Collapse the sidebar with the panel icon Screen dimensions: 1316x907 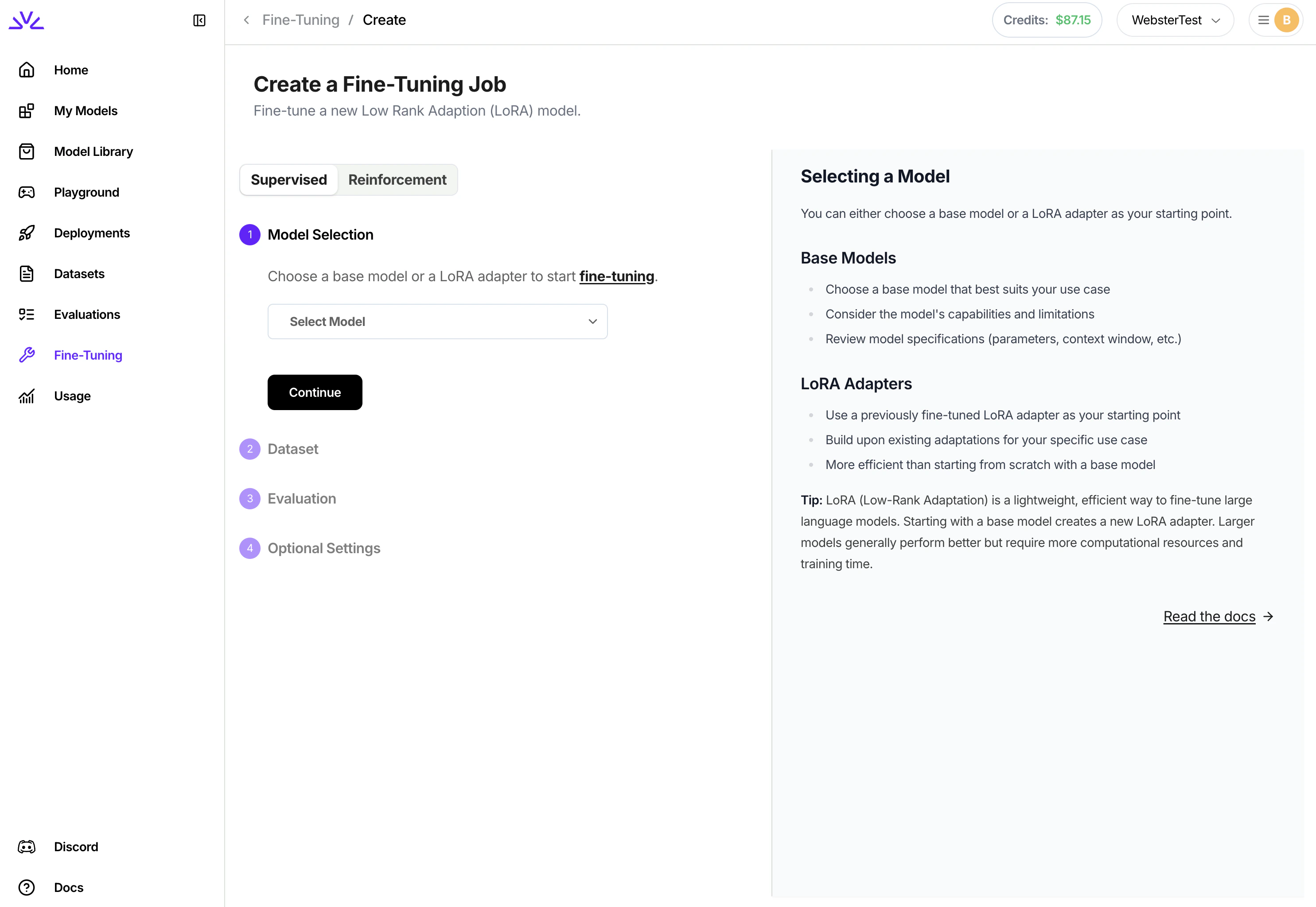(x=199, y=20)
